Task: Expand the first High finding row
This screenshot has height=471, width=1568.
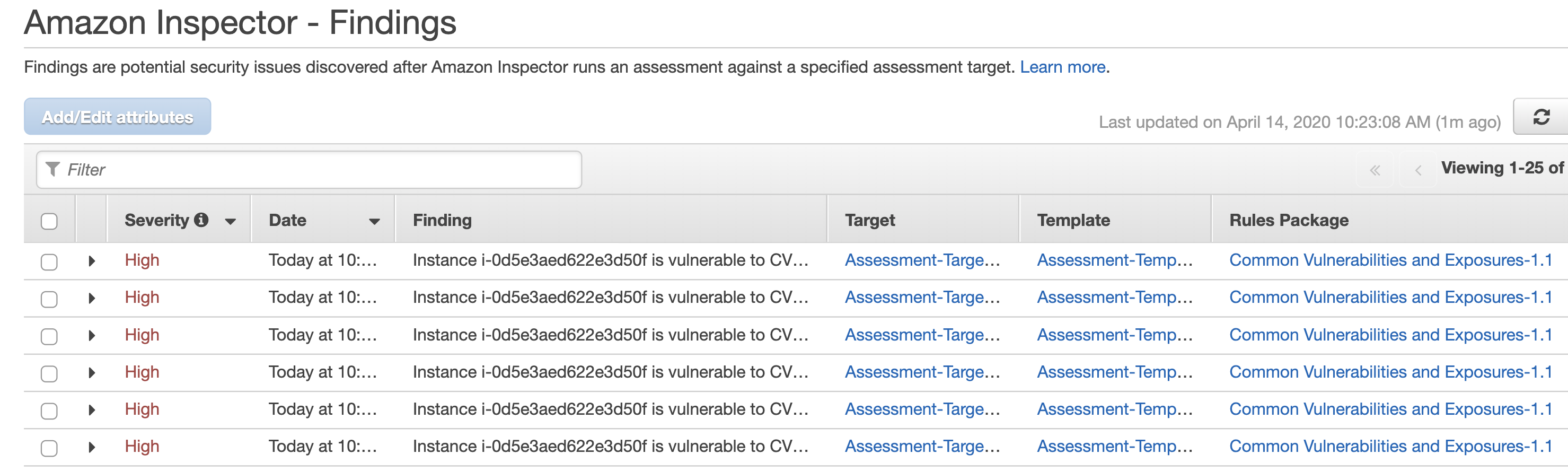Action: click(91, 261)
